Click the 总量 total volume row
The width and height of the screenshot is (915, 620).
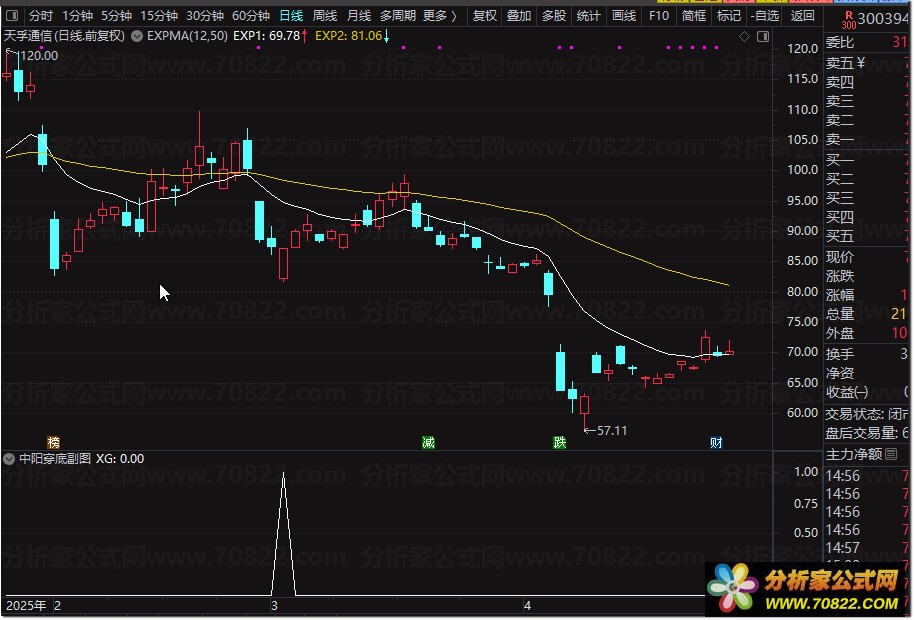(x=867, y=314)
